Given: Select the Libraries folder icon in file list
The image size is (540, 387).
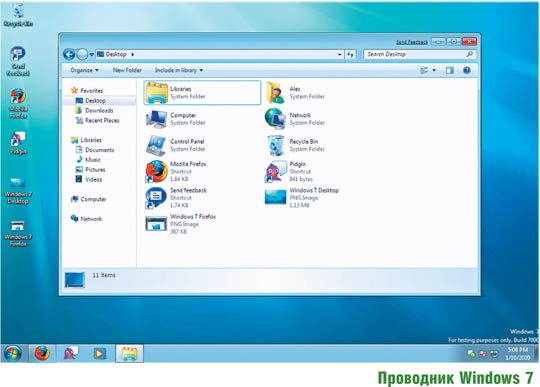Looking at the screenshot, I should click(x=156, y=93).
